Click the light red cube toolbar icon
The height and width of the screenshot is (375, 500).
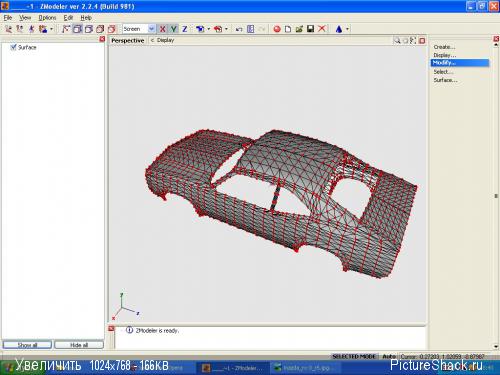(112, 29)
